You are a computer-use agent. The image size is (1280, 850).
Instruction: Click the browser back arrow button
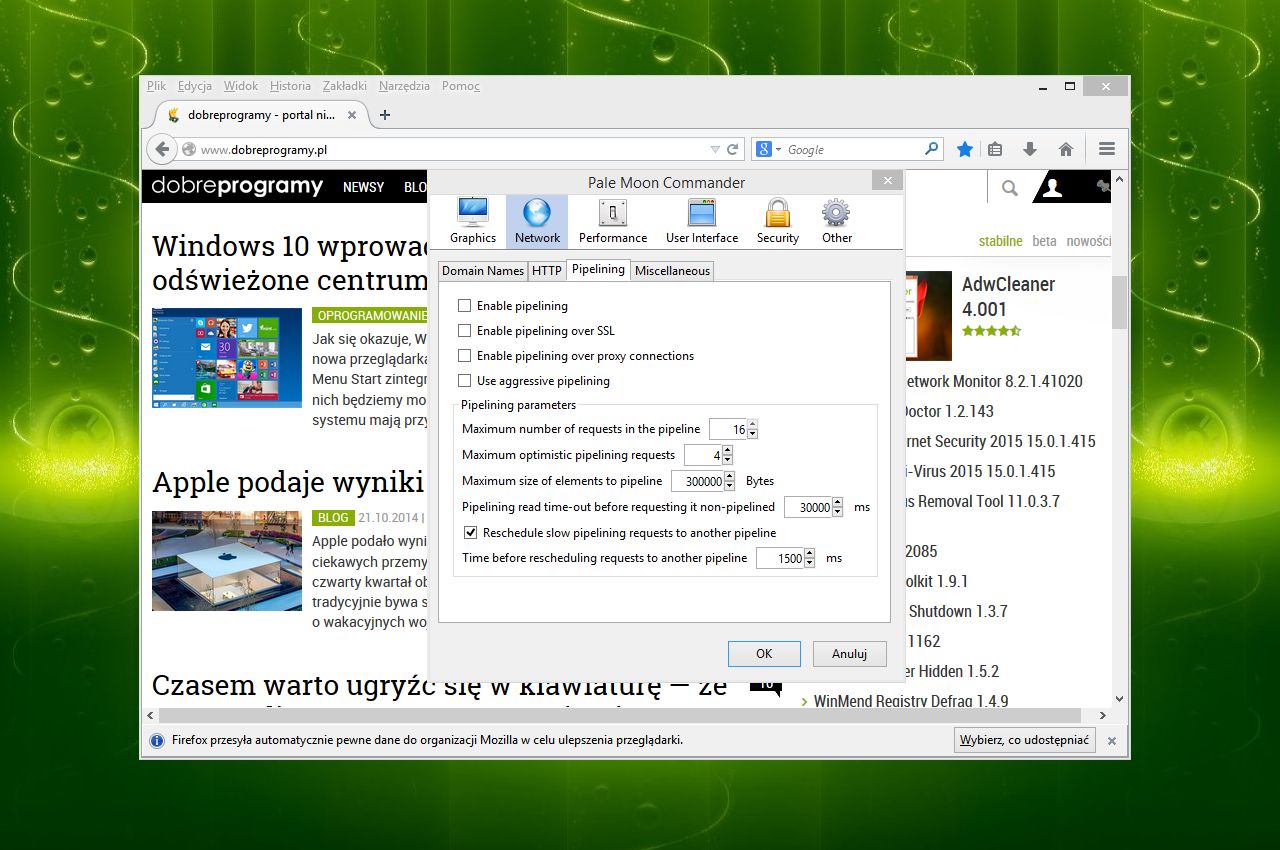tap(162, 149)
